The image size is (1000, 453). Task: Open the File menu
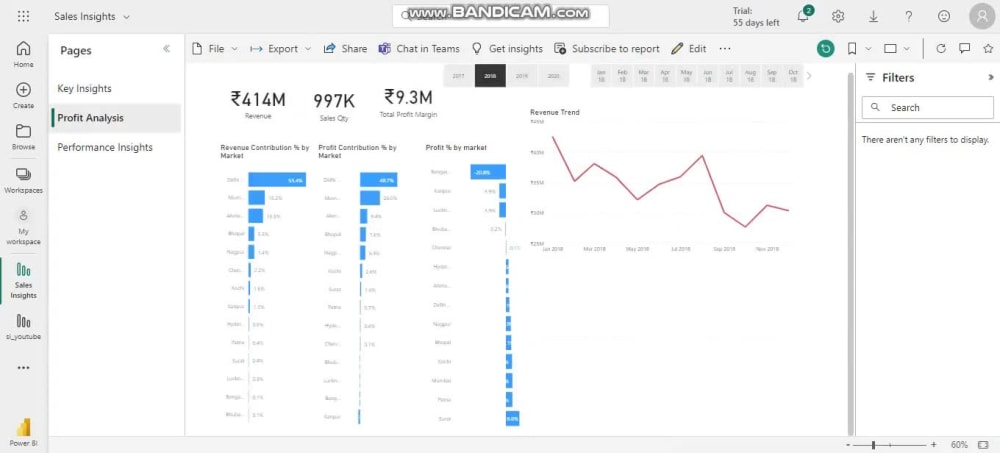click(x=215, y=48)
